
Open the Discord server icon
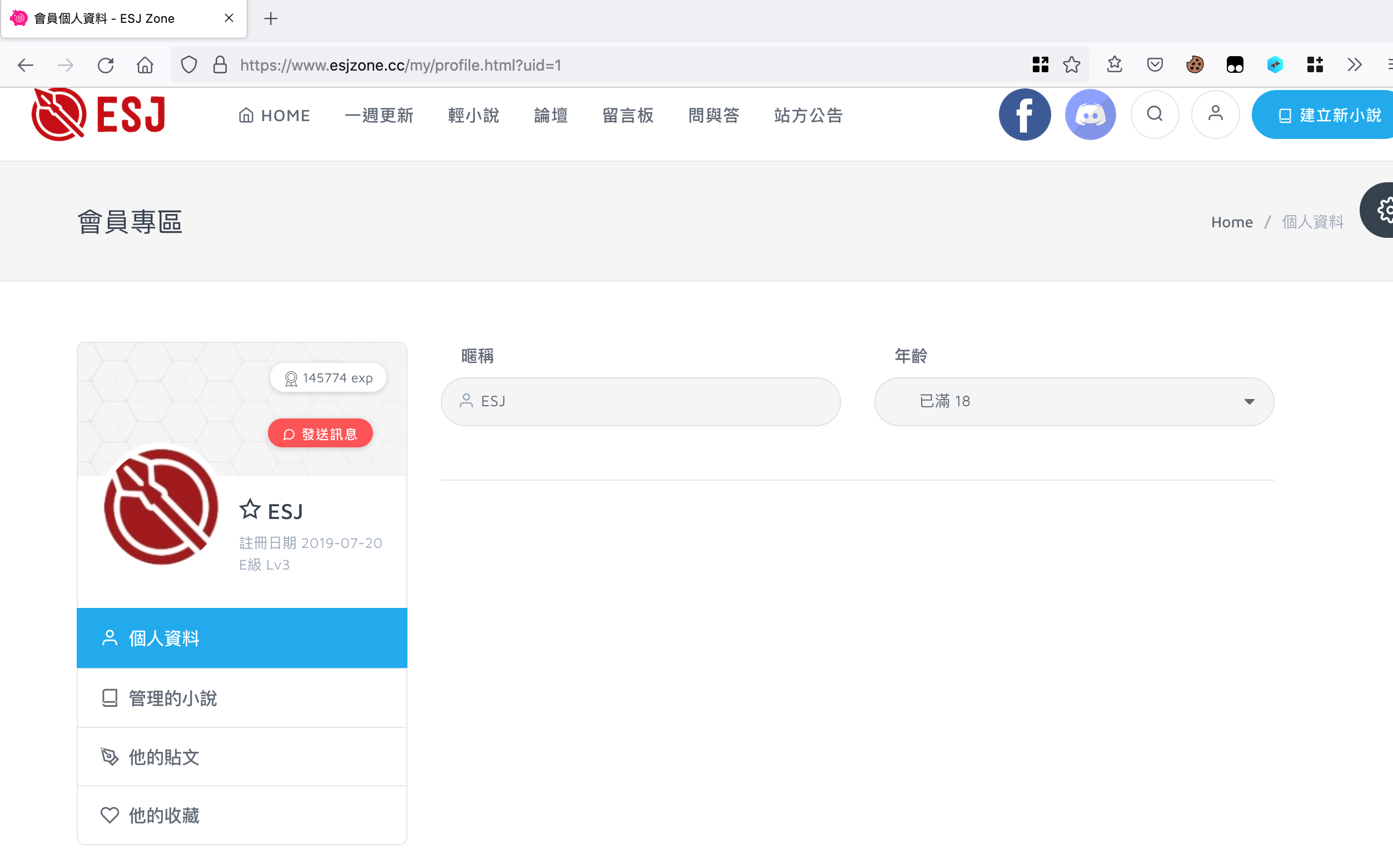point(1090,115)
